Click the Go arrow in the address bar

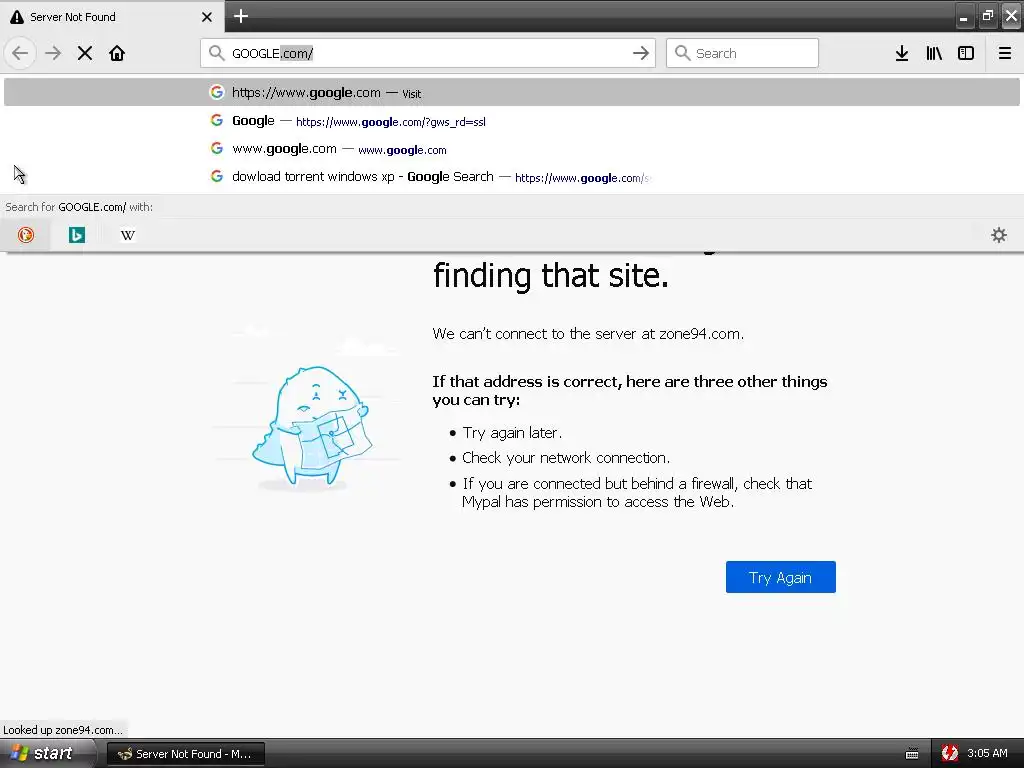(x=641, y=53)
